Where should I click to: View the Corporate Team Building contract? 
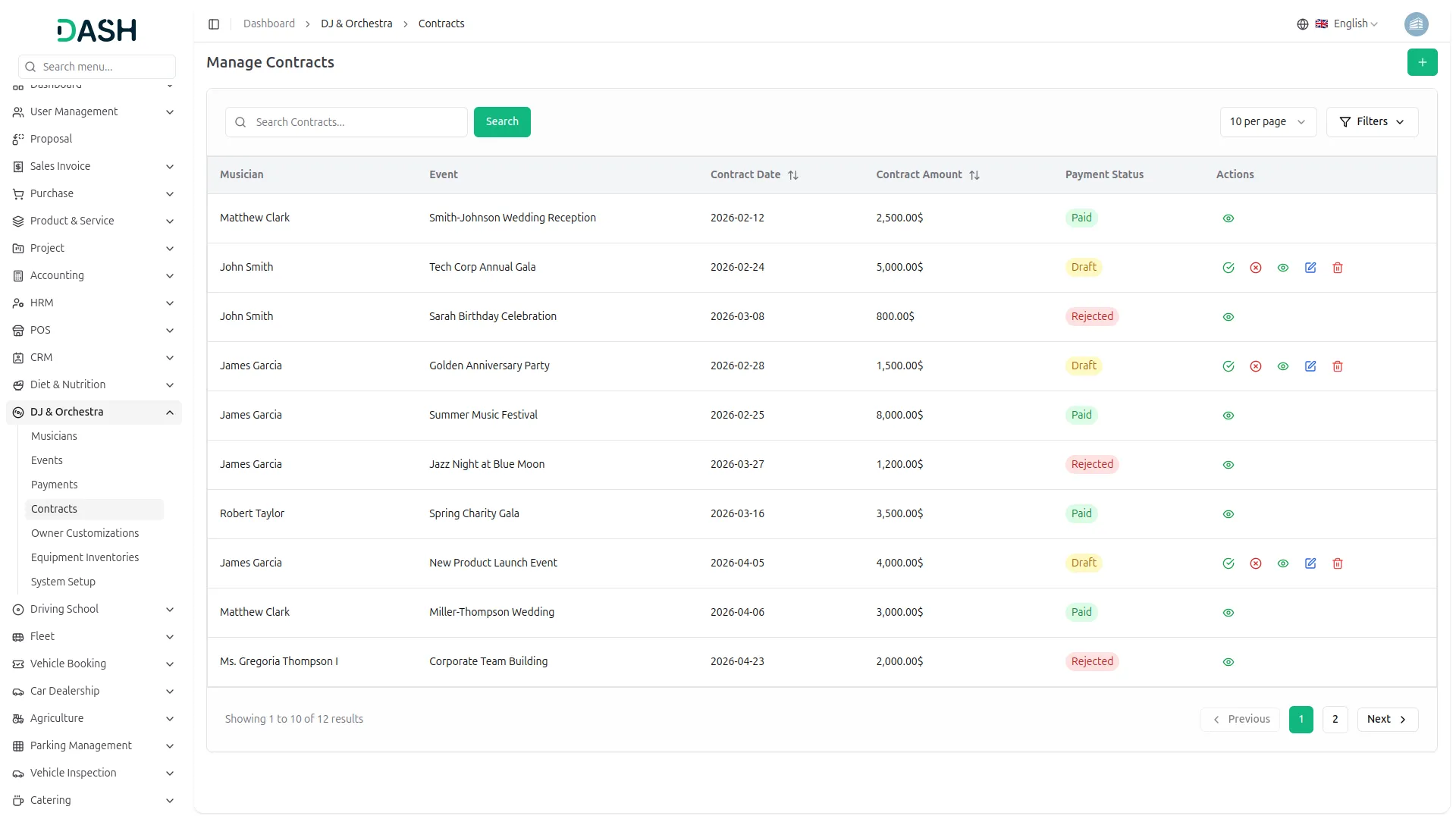click(1228, 662)
